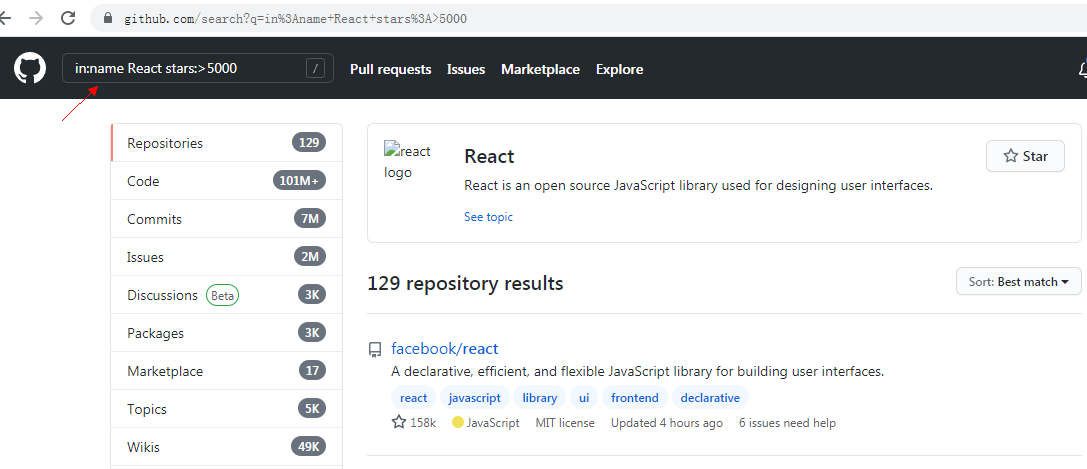Click the broken react logo image

pos(408,161)
